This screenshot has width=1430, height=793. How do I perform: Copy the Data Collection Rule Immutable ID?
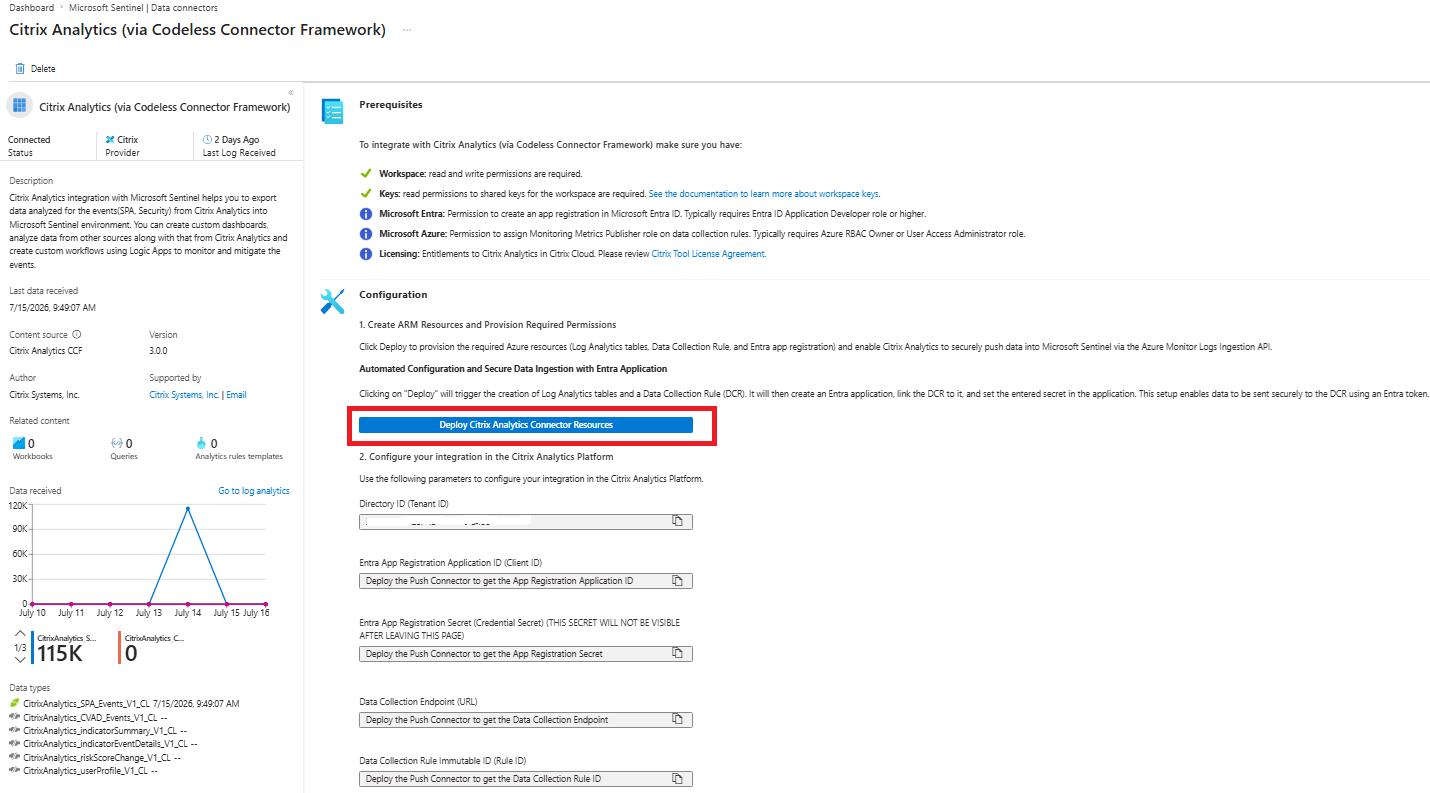pos(677,779)
